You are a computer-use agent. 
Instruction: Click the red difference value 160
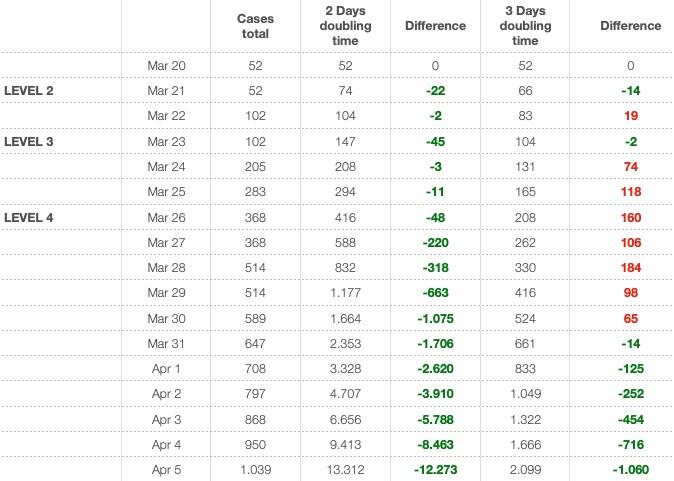coord(630,217)
